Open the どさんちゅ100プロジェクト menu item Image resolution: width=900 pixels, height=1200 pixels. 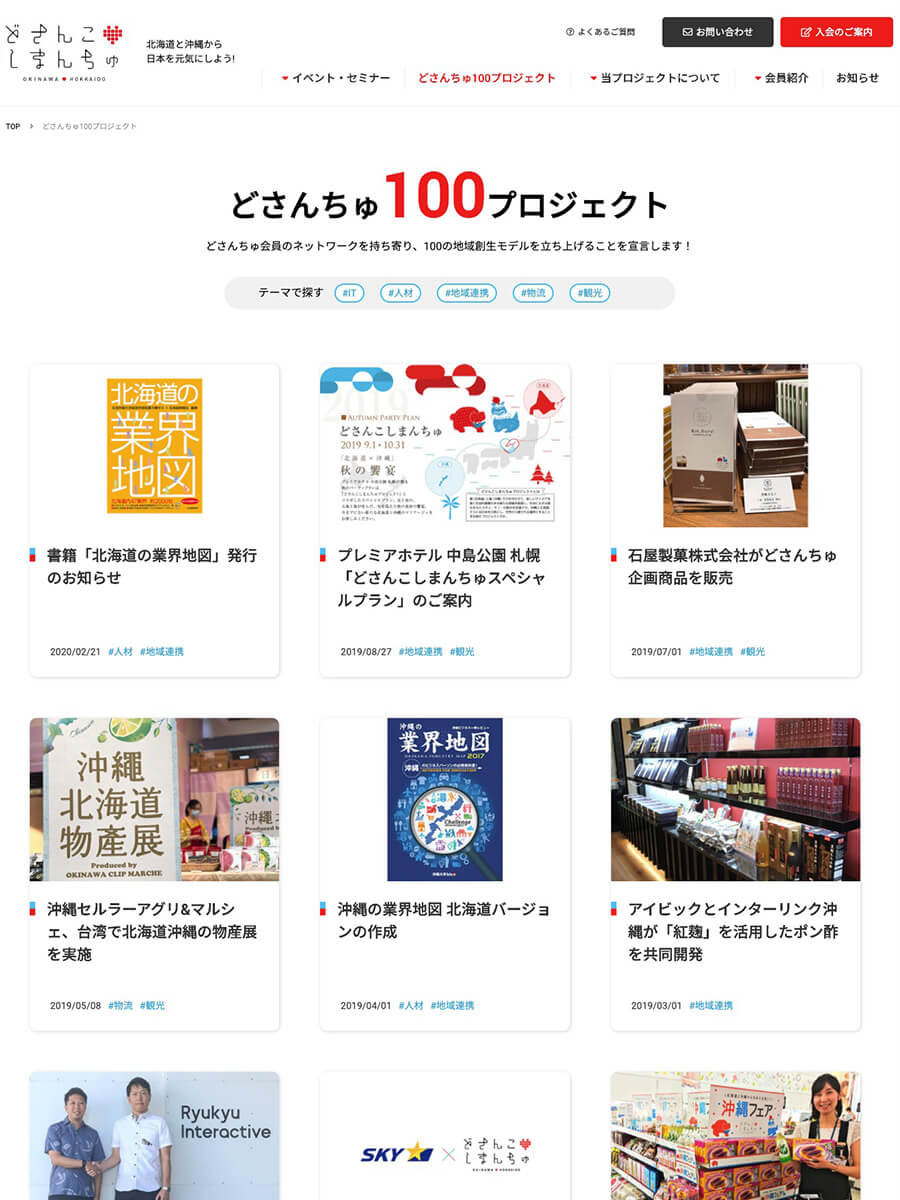coord(487,78)
